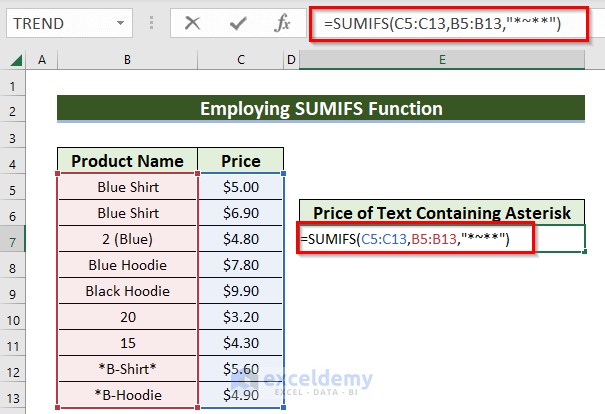Select column B header
The height and width of the screenshot is (414, 605).
(127, 61)
